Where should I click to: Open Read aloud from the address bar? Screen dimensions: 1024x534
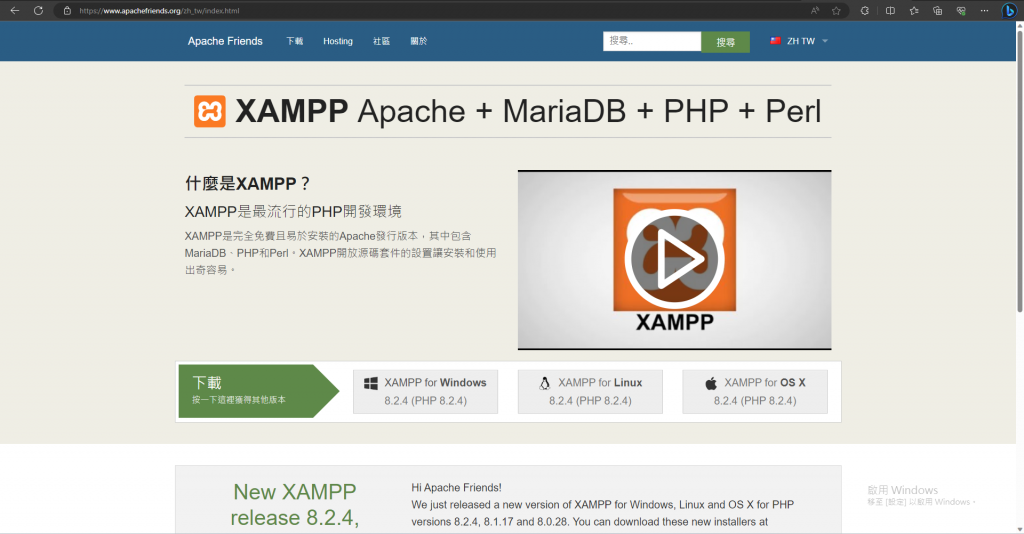point(815,10)
